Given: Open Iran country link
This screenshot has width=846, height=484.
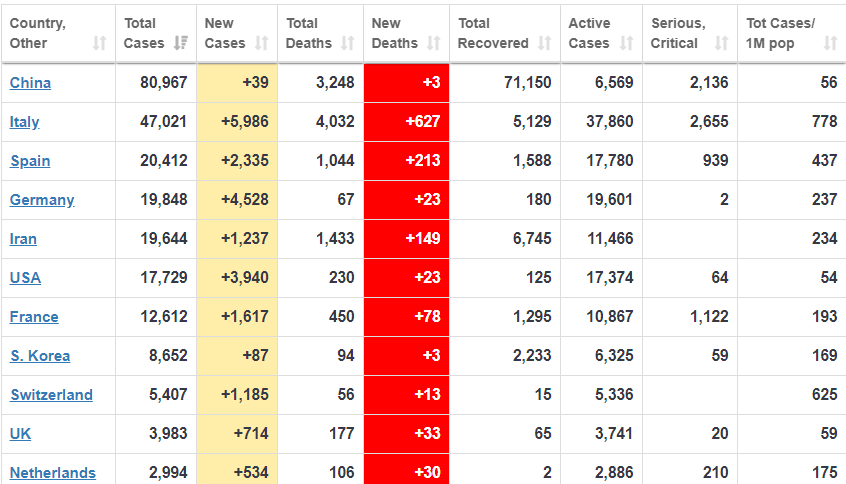Looking at the screenshot, I should [x=25, y=239].
